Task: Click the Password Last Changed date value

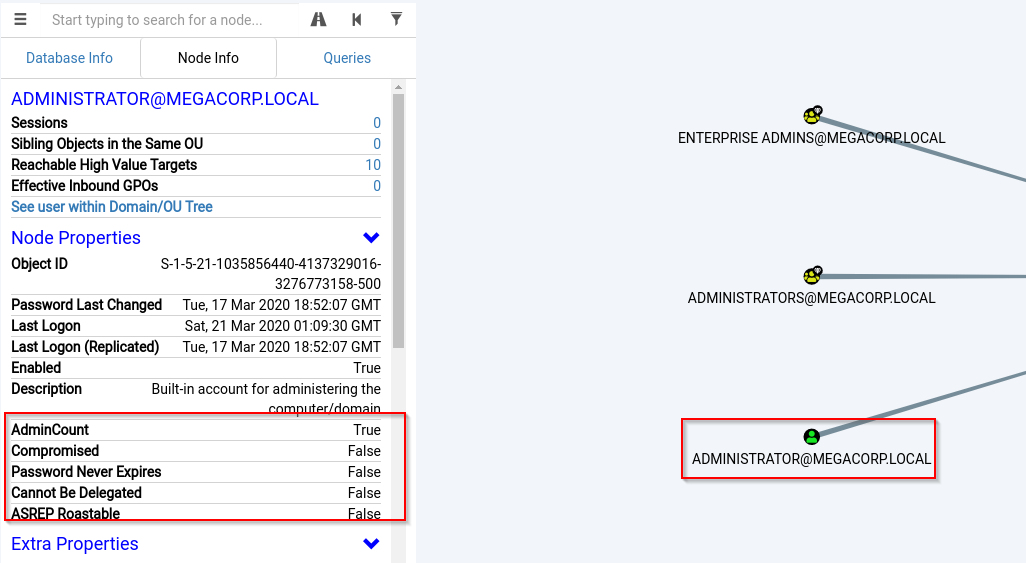Action: 281,305
